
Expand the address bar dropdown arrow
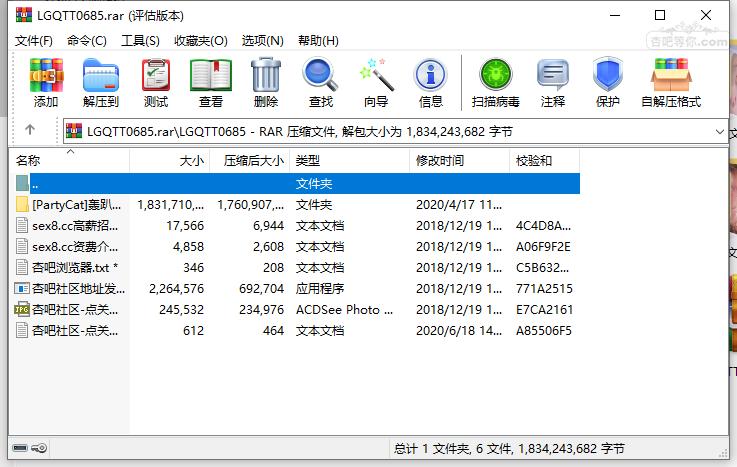(719, 132)
